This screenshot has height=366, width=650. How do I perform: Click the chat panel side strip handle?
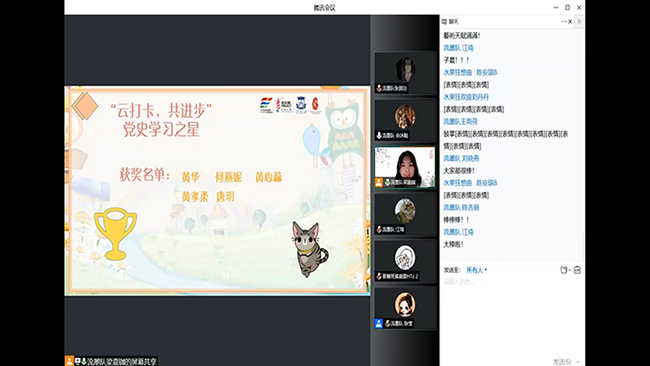coord(579,22)
